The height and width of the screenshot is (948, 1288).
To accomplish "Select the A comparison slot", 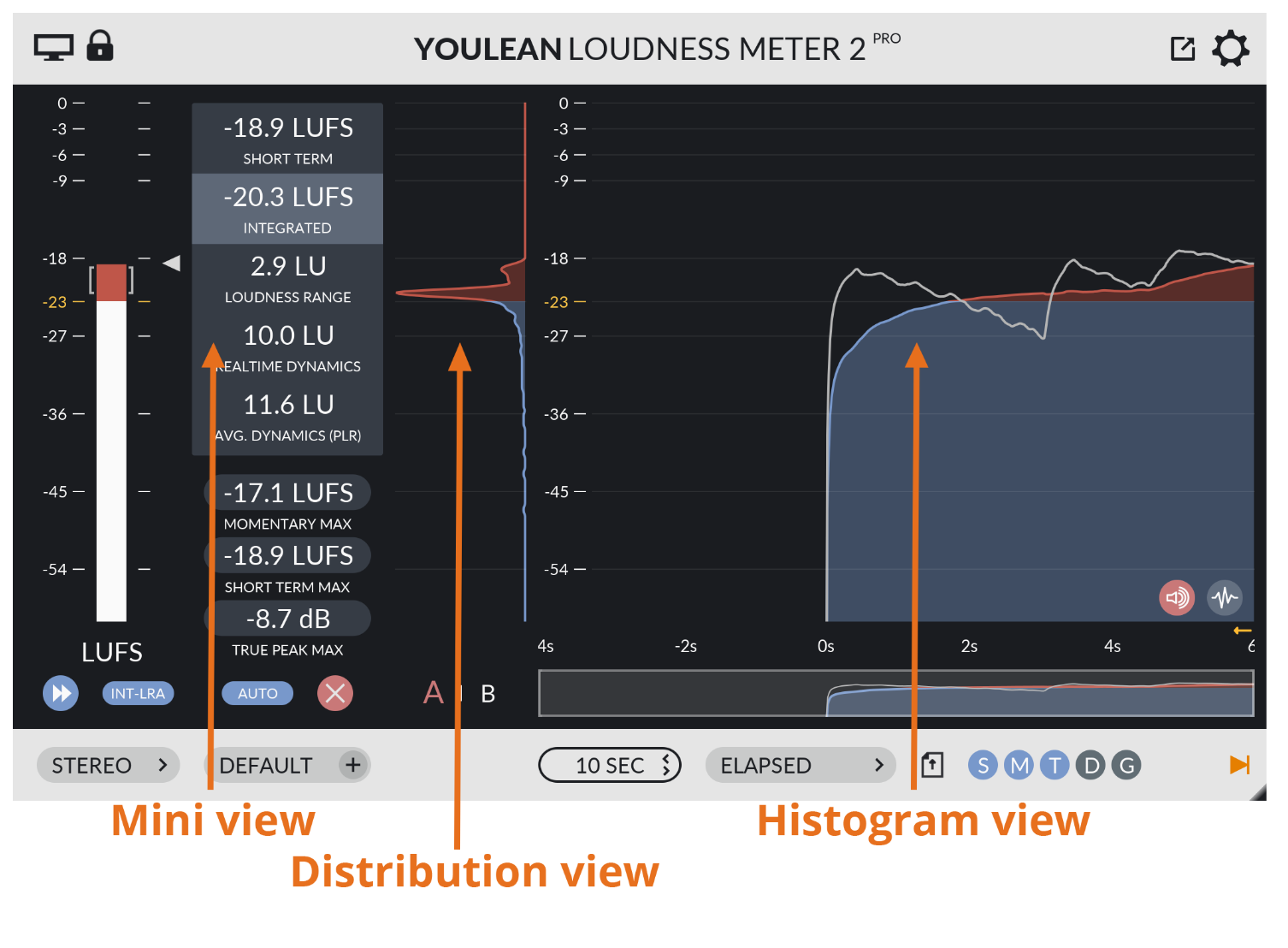I will coord(434,694).
